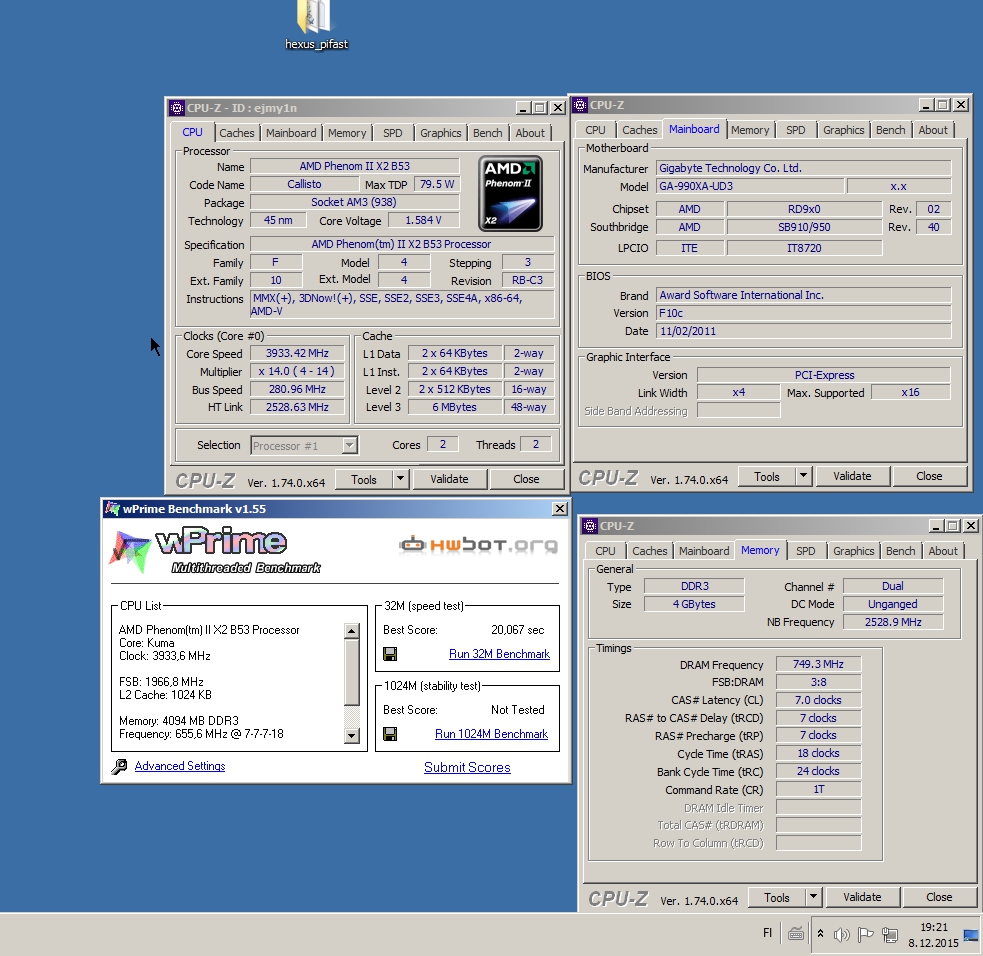This screenshot has width=983, height=956.
Task: Click the Code Name Callisto field
Action: (304, 184)
